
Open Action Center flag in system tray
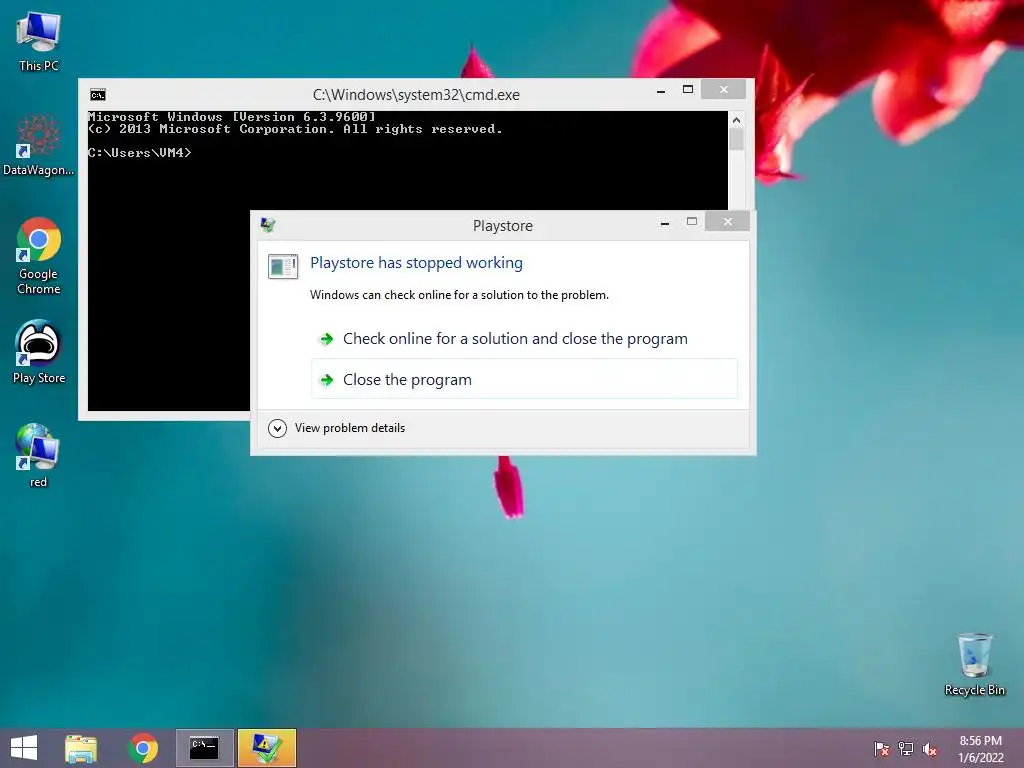coord(882,749)
